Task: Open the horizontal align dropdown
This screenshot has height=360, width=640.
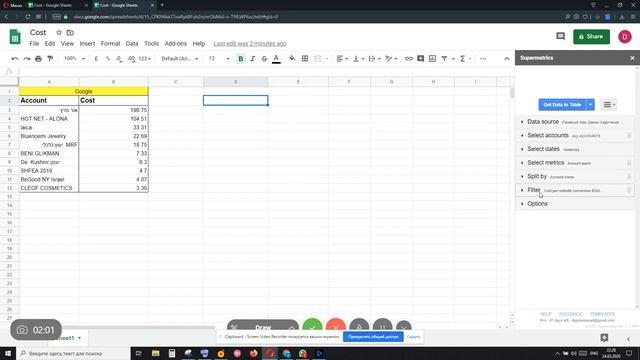Action: point(342,59)
